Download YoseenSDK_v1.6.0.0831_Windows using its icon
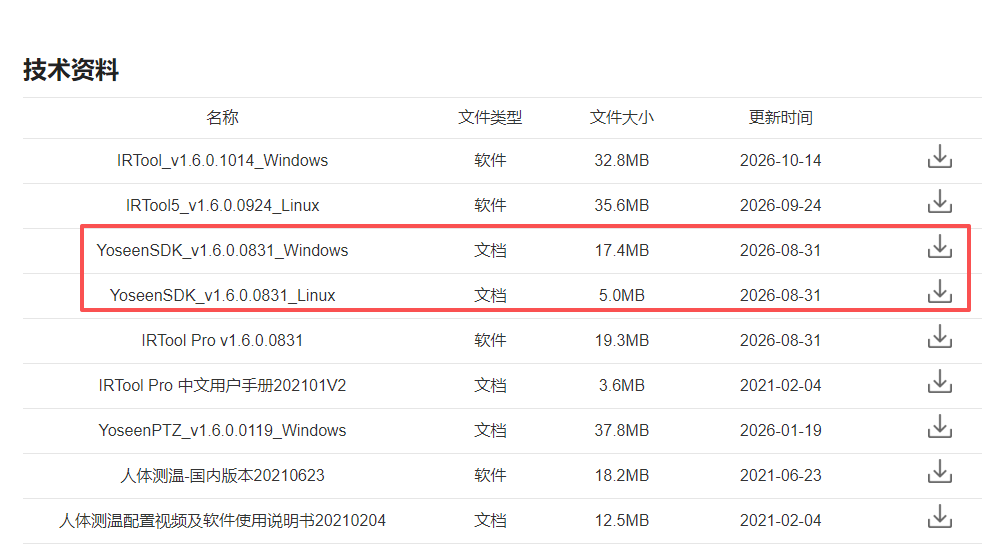This screenshot has width=982, height=550. [x=939, y=247]
